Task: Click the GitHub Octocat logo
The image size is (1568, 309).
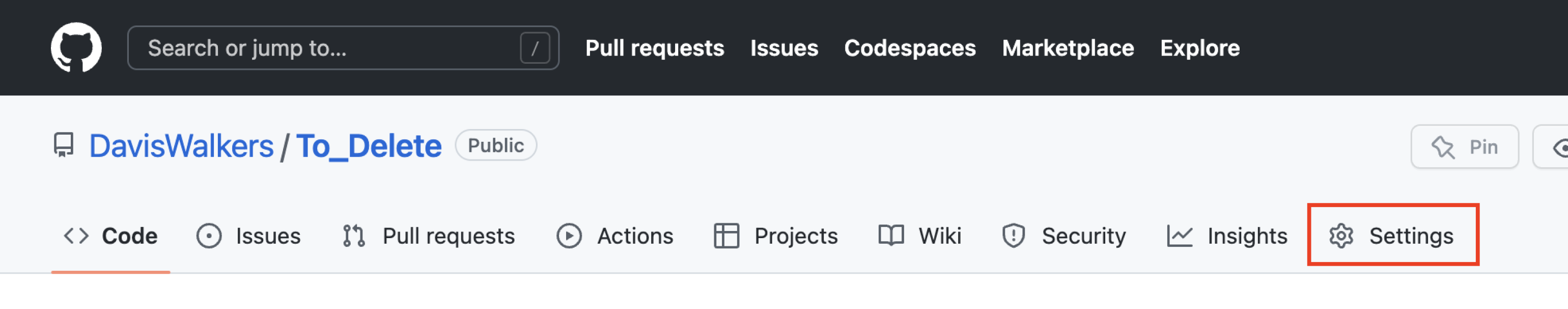Action: 76,47
